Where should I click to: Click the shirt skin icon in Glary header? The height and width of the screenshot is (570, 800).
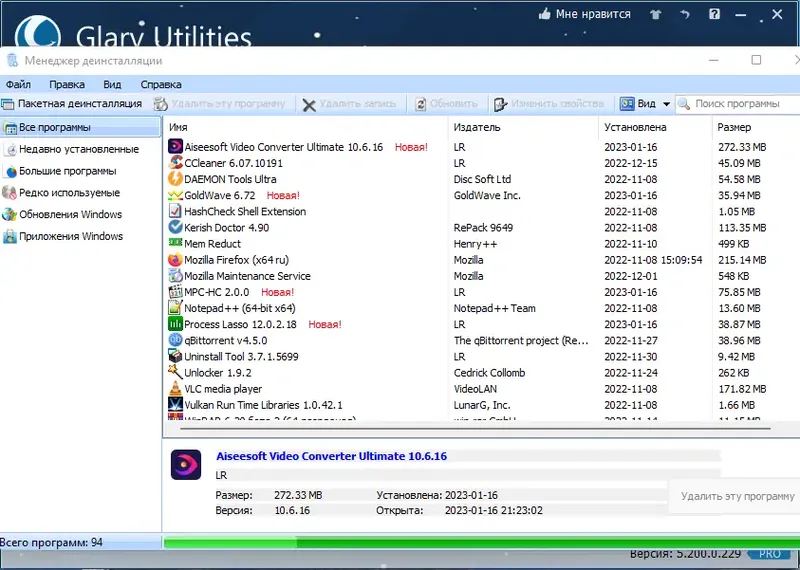pos(656,15)
